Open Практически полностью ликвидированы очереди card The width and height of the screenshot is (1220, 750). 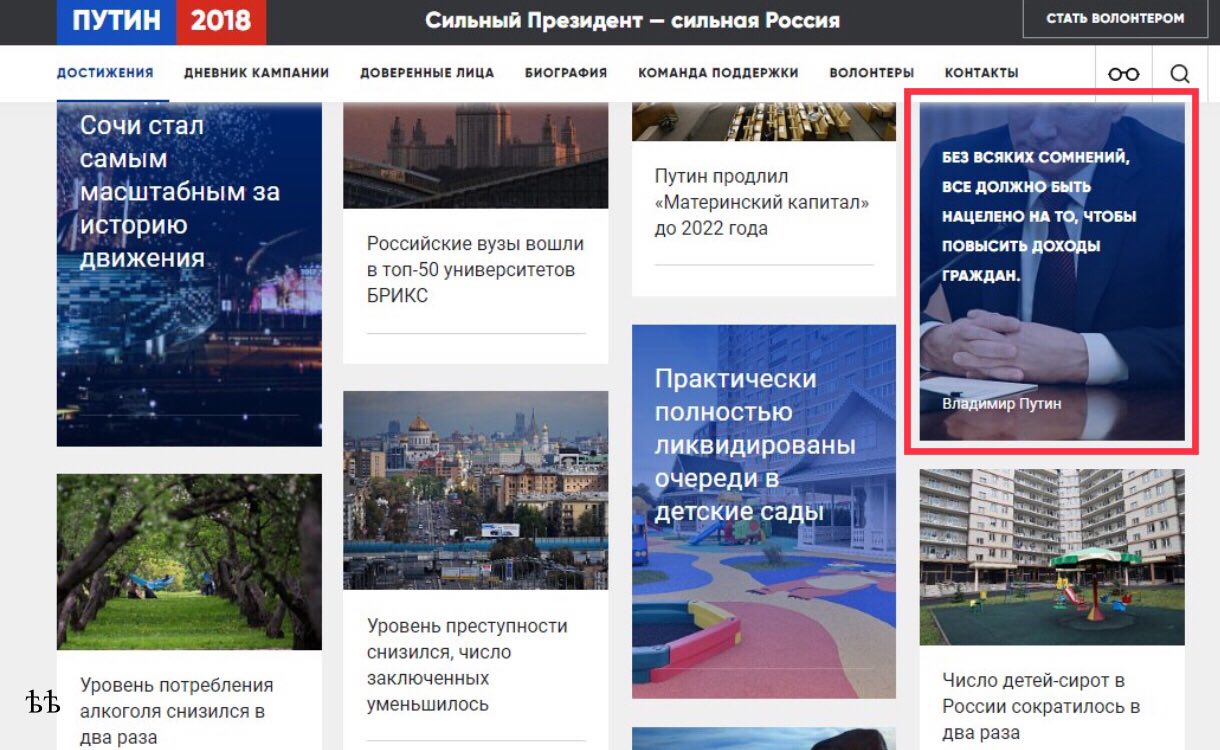pos(764,511)
